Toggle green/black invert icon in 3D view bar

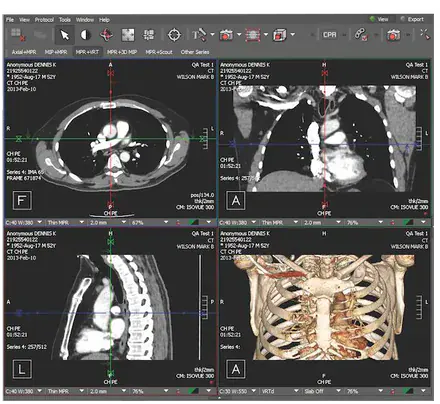tap(408, 391)
